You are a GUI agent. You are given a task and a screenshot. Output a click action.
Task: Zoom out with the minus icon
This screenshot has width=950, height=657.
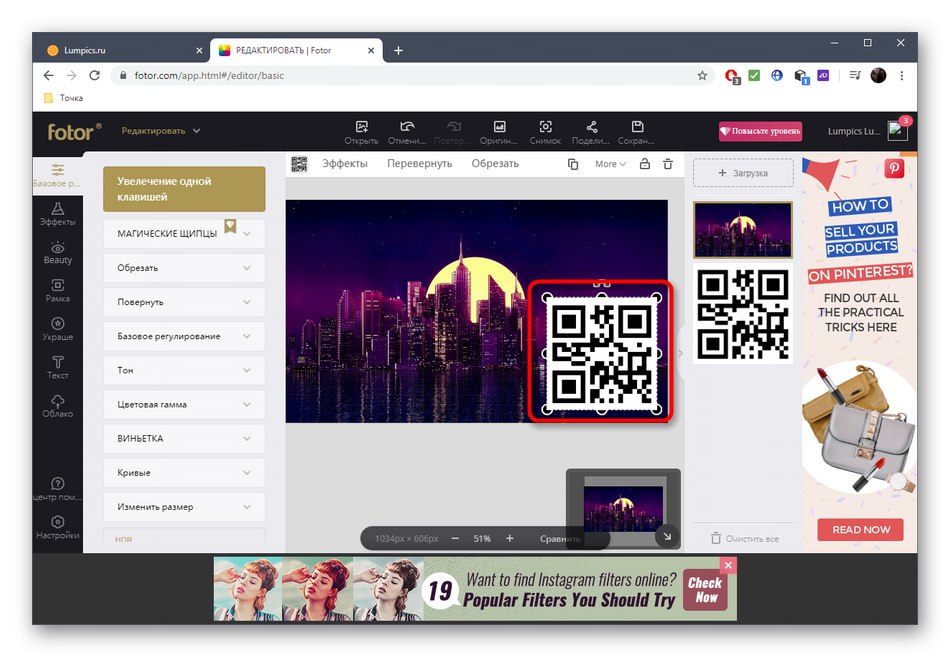click(455, 538)
